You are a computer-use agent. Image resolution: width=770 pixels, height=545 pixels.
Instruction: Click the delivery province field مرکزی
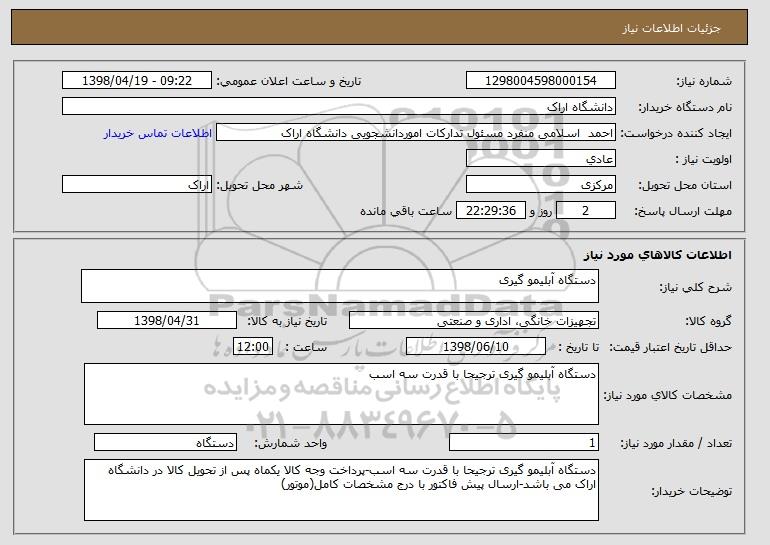541,185
